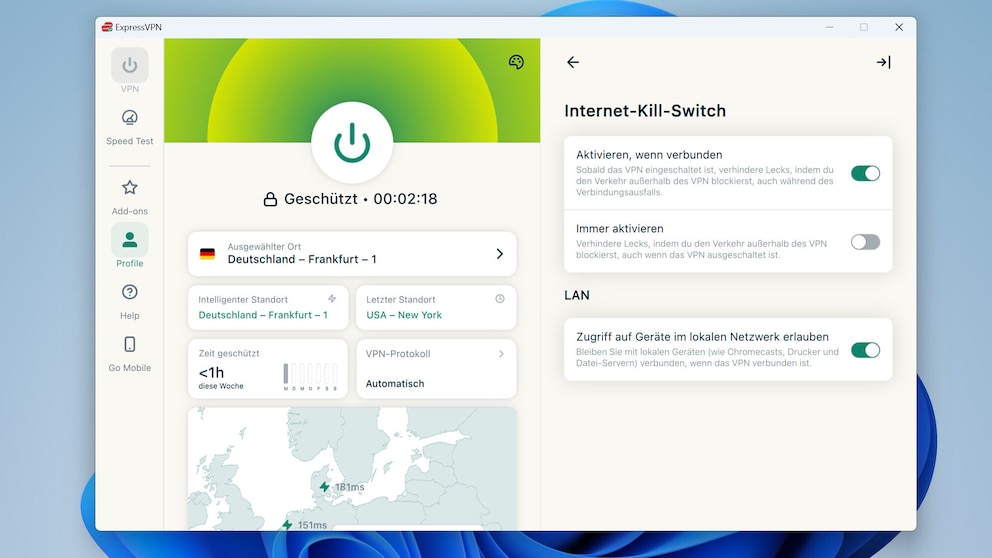Click the 181ms server marker on map

325,487
